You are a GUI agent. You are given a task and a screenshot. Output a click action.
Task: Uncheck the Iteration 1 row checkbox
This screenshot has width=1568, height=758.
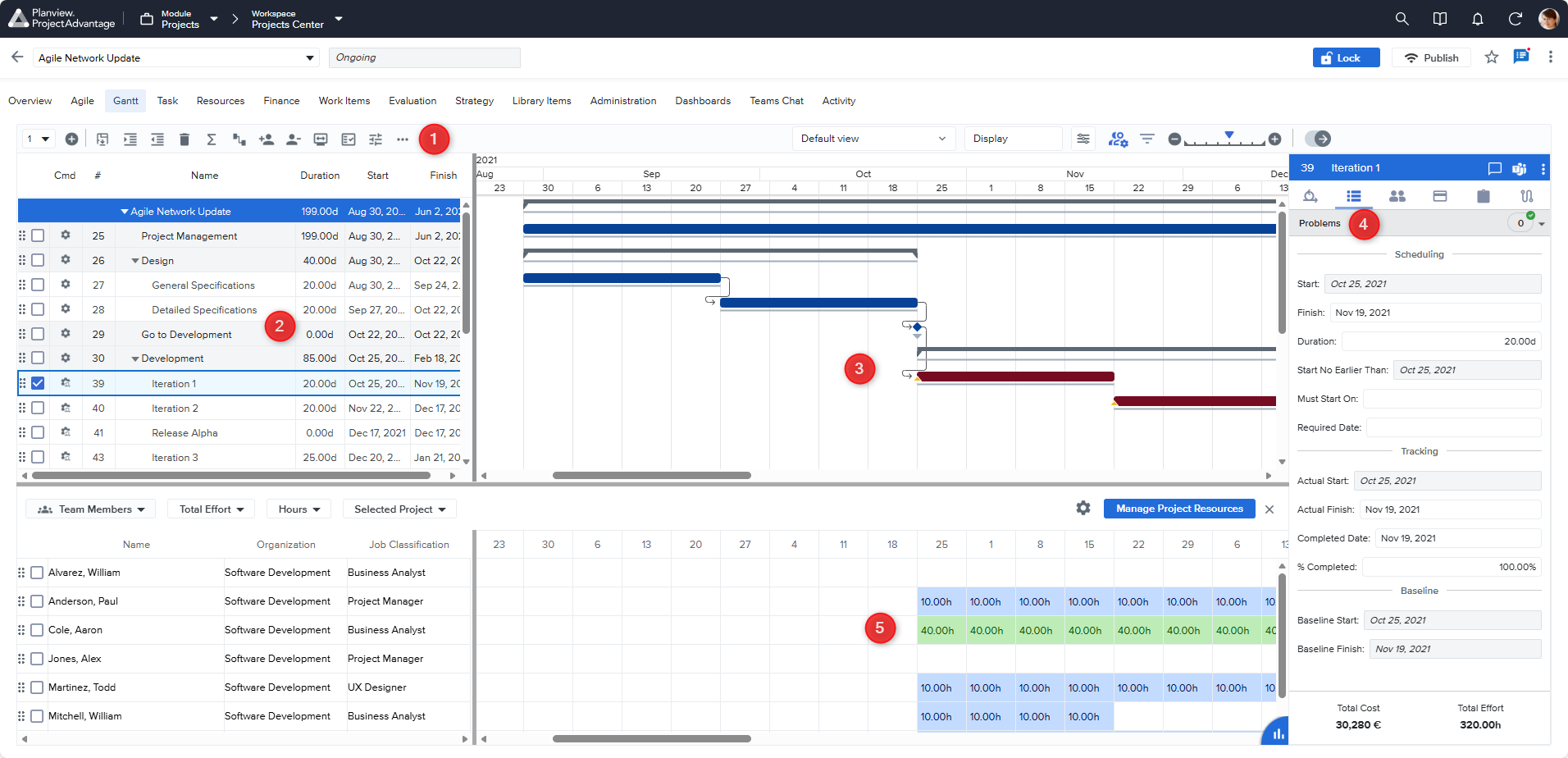38,383
